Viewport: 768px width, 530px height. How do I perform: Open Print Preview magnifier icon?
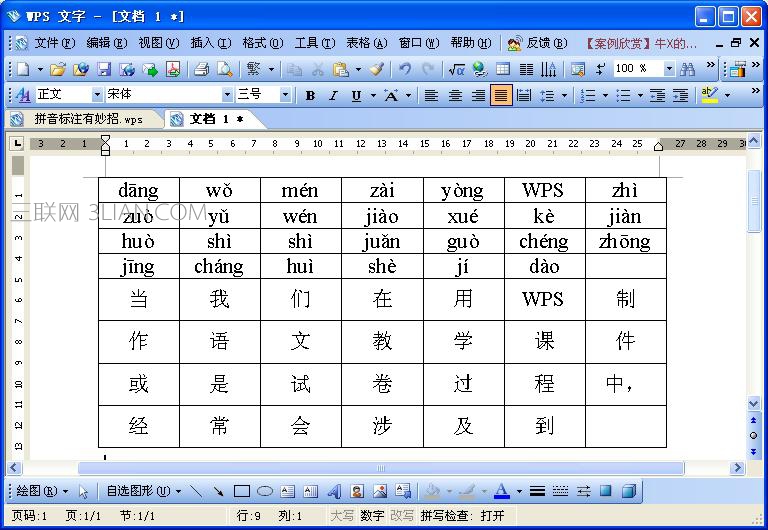(x=225, y=69)
